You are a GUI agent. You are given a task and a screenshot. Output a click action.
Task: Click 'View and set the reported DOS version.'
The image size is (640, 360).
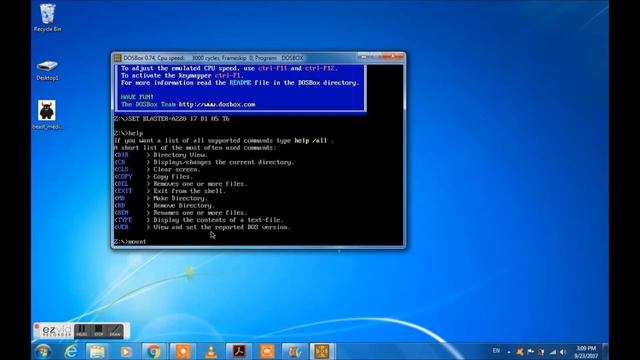tap(222, 227)
